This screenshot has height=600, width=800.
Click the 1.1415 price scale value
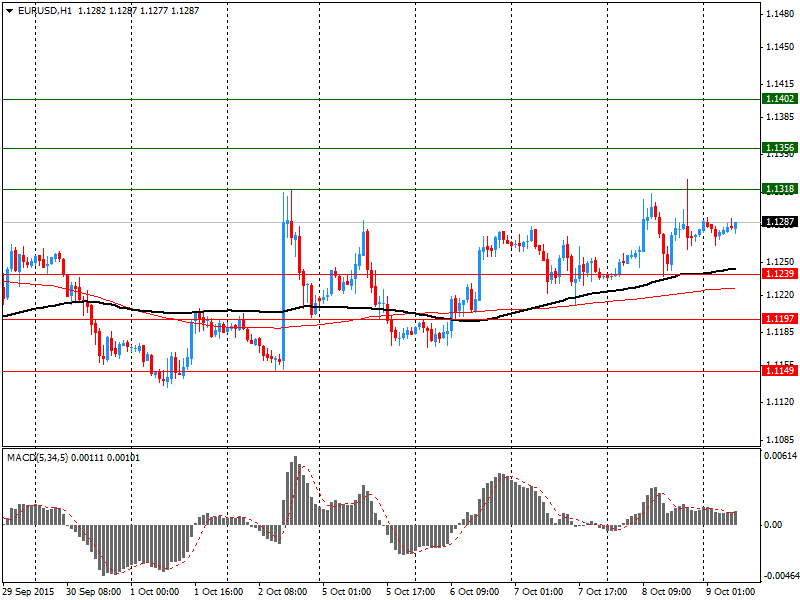(x=780, y=84)
